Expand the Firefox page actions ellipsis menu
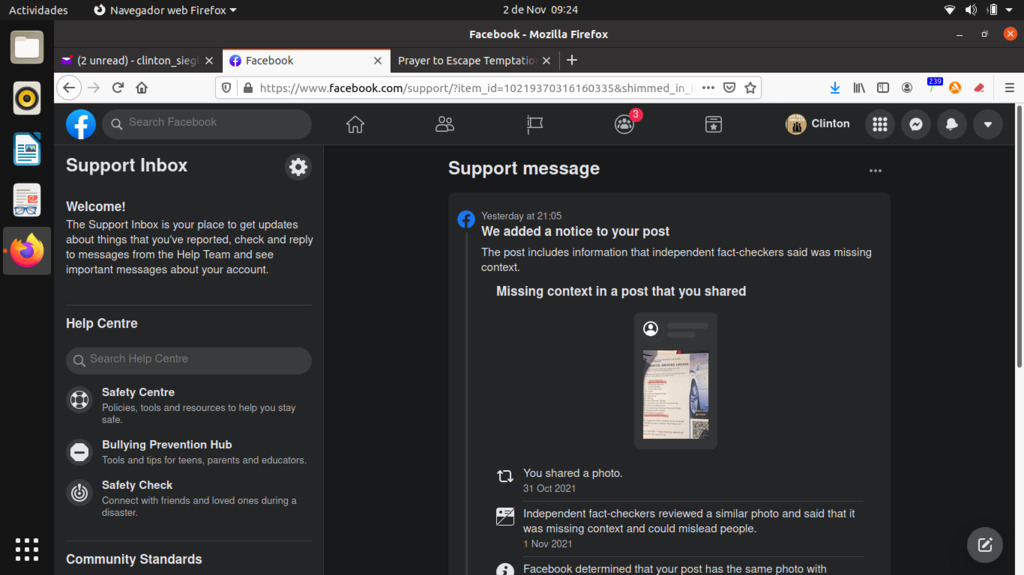Viewport: 1024px width, 575px height. (x=708, y=88)
